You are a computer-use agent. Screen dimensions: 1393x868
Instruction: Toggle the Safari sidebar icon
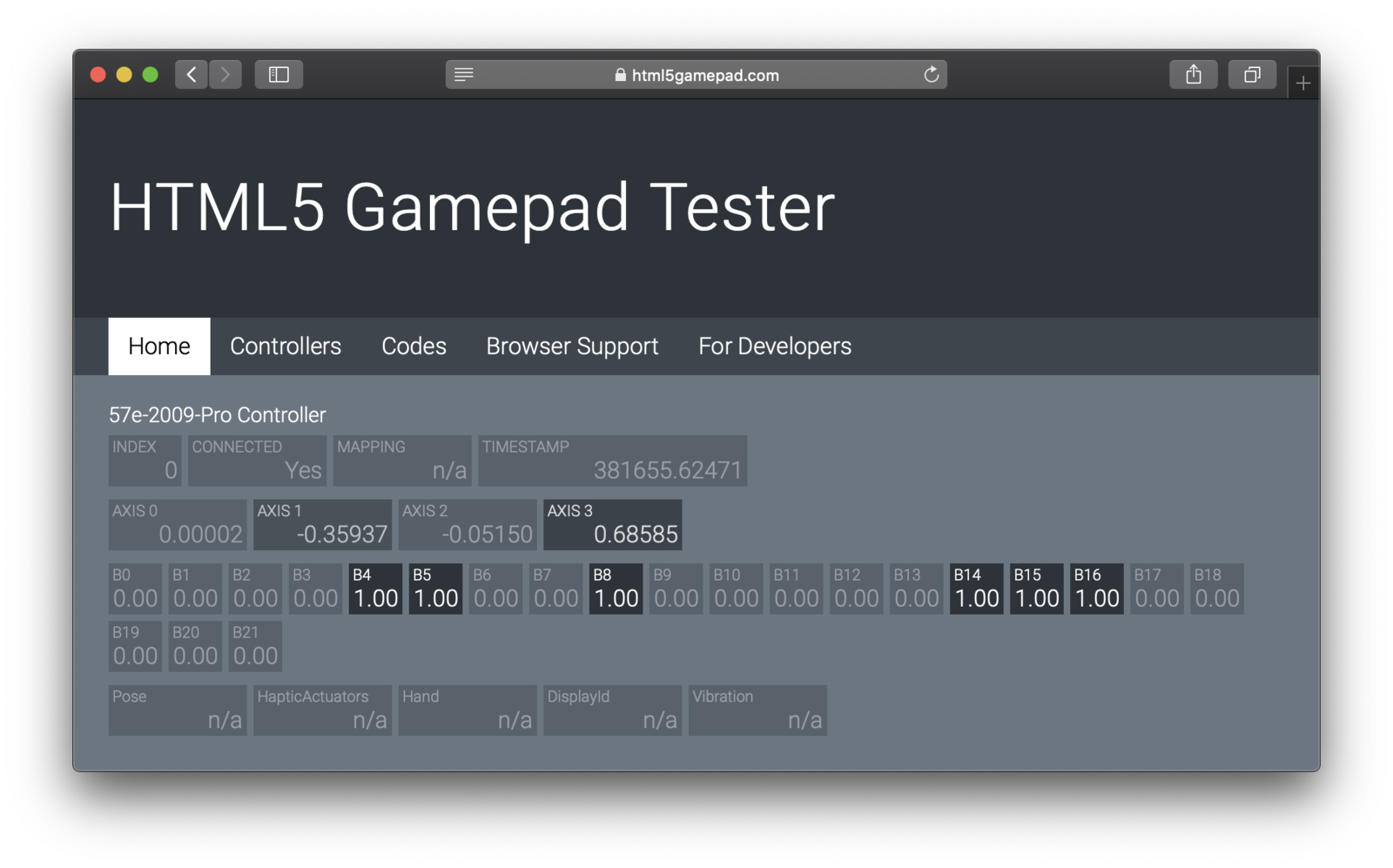(x=279, y=75)
